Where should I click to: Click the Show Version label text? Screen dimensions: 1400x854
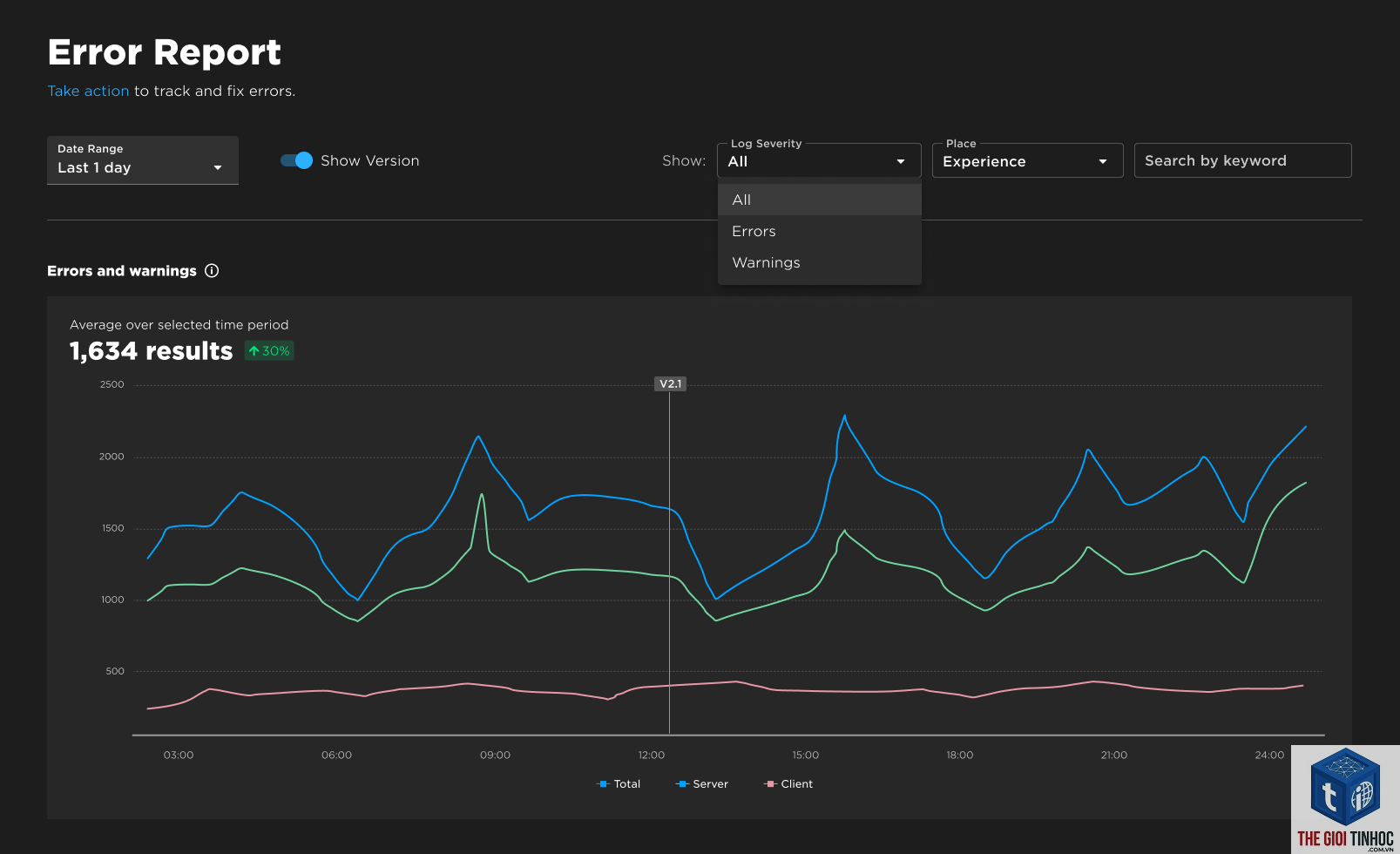tap(370, 160)
